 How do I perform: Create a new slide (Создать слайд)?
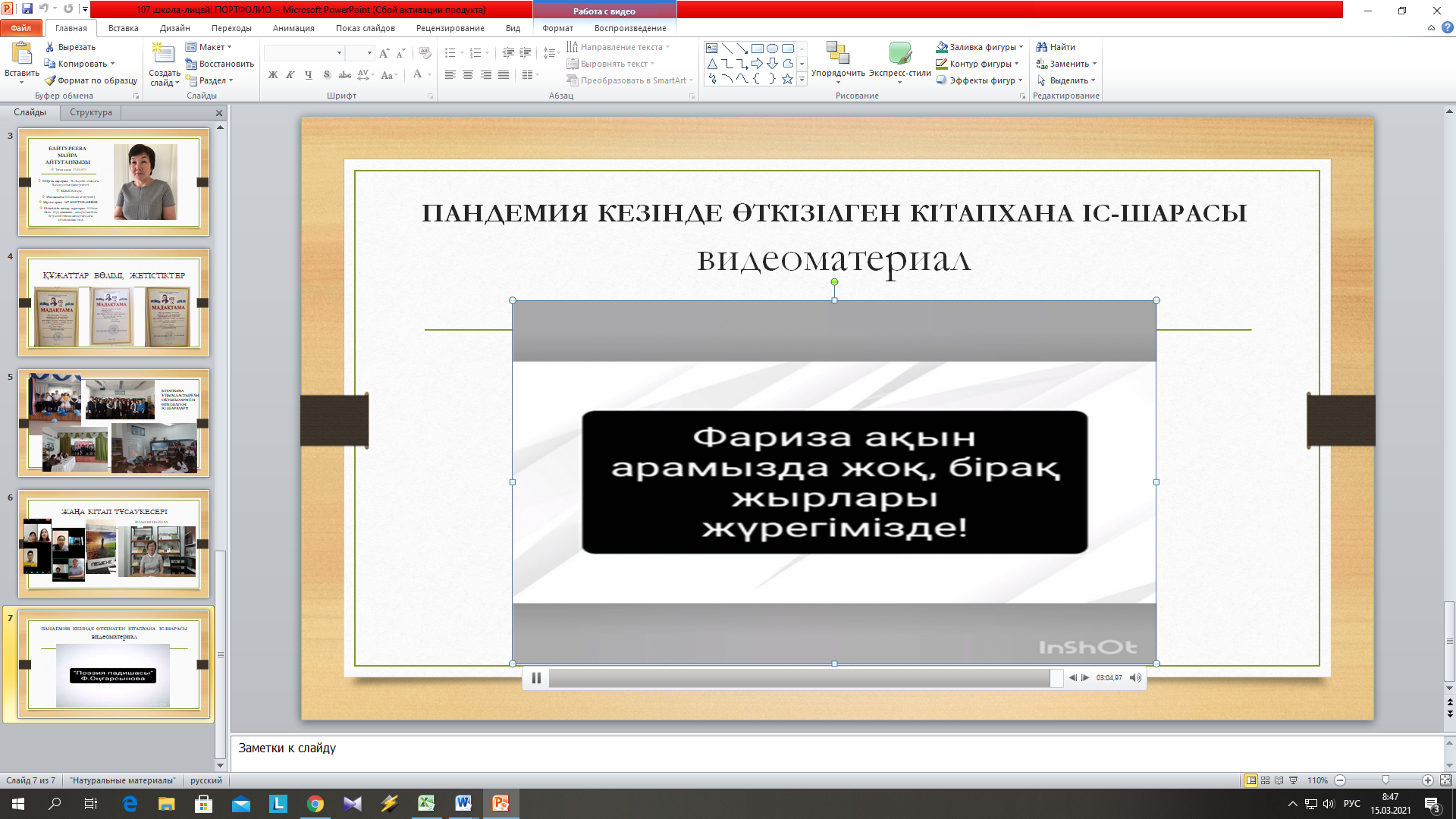click(x=164, y=64)
